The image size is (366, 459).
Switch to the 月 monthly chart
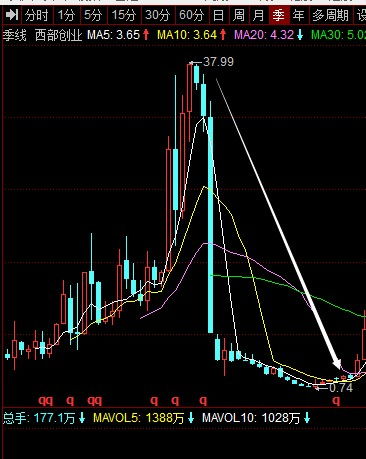(x=258, y=15)
